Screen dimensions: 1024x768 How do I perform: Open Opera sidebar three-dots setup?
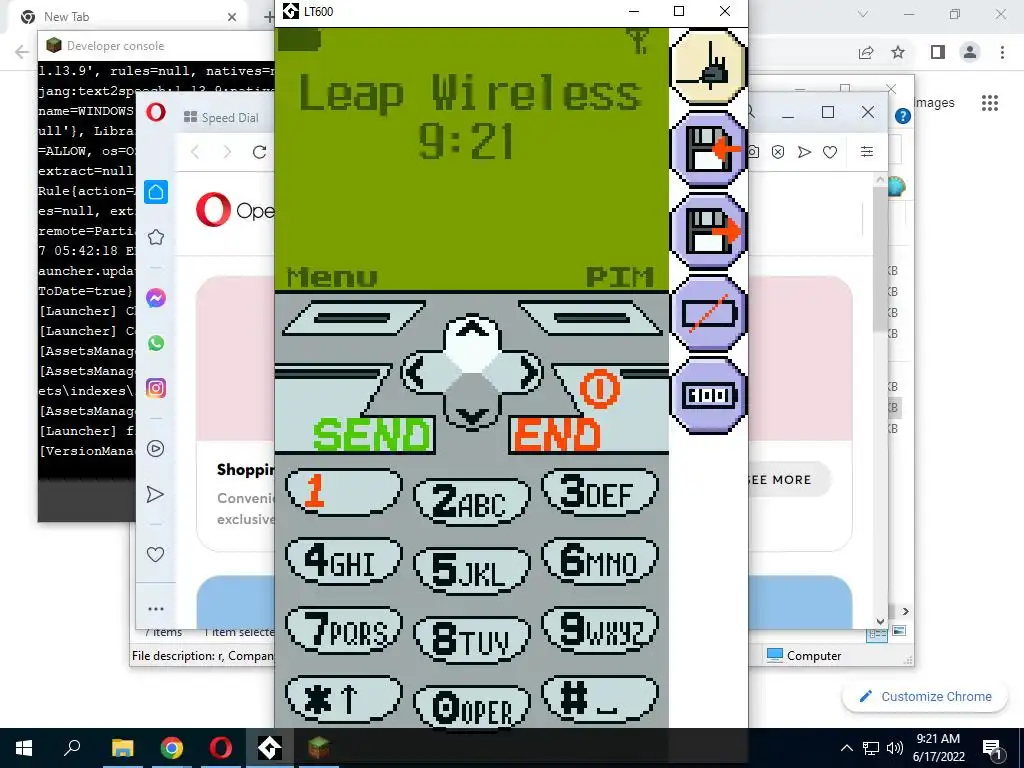[155, 609]
